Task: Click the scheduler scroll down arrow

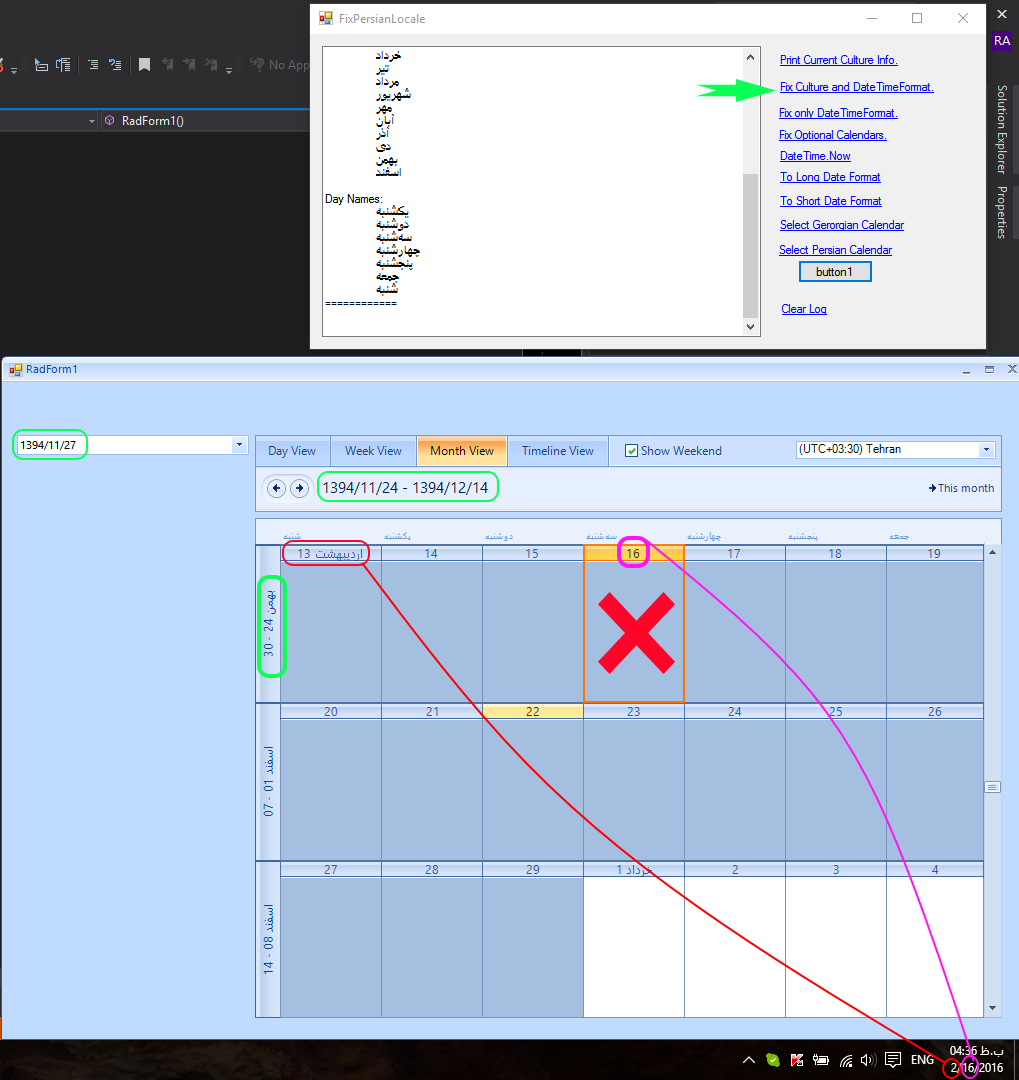Action: (992, 1008)
